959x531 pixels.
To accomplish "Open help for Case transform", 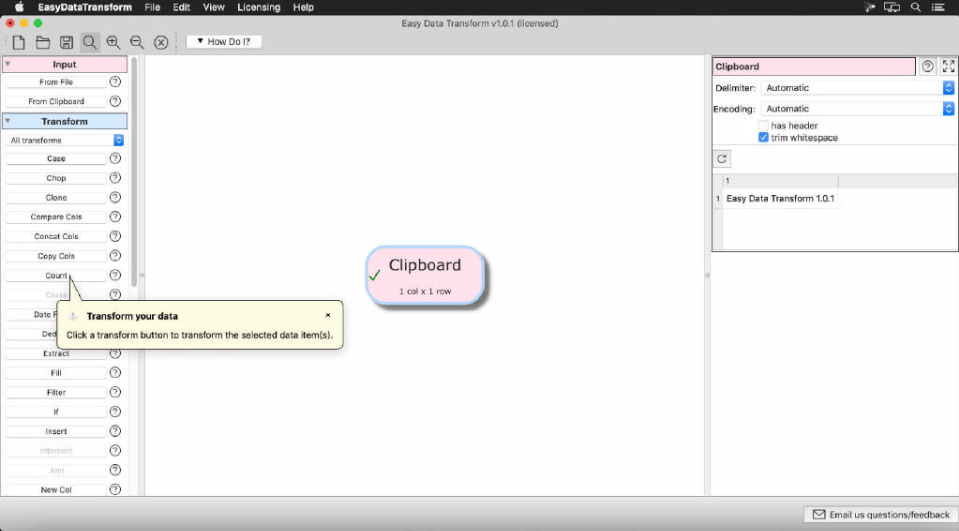I will 115,158.
